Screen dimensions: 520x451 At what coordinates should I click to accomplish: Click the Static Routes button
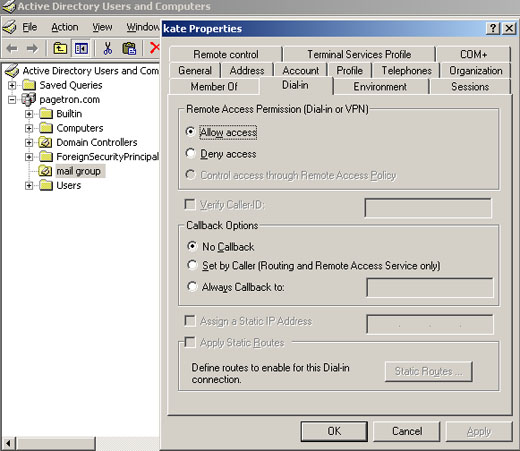pyautogui.click(x=429, y=371)
